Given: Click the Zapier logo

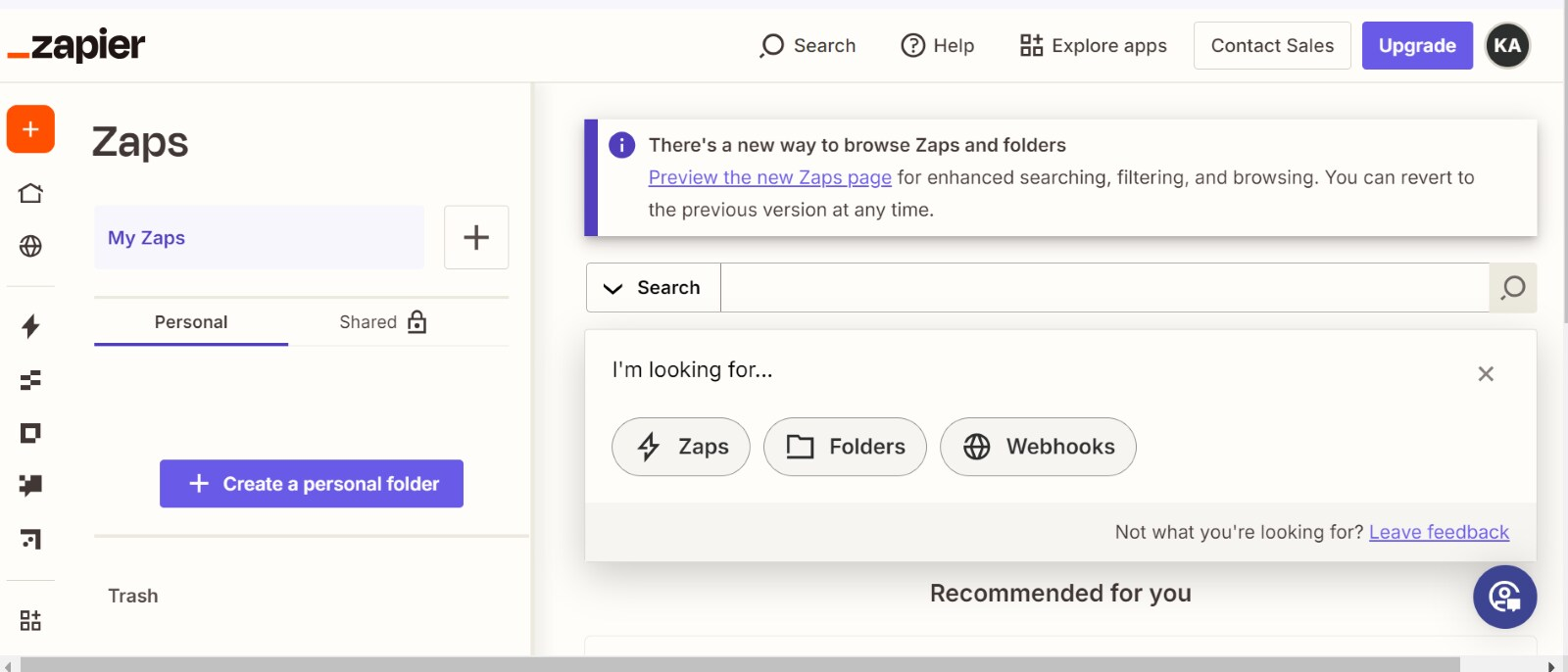Looking at the screenshot, I should coord(76,45).
